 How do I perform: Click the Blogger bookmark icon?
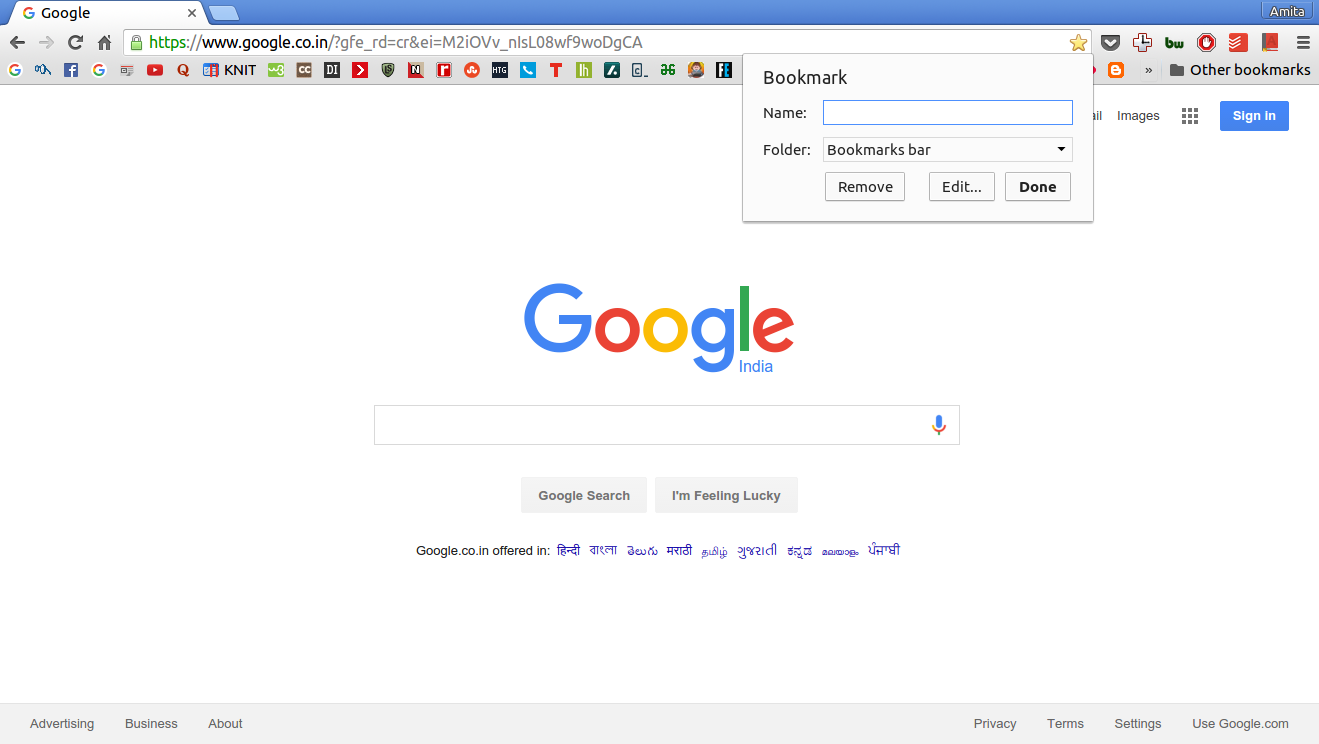(1116, 70)
